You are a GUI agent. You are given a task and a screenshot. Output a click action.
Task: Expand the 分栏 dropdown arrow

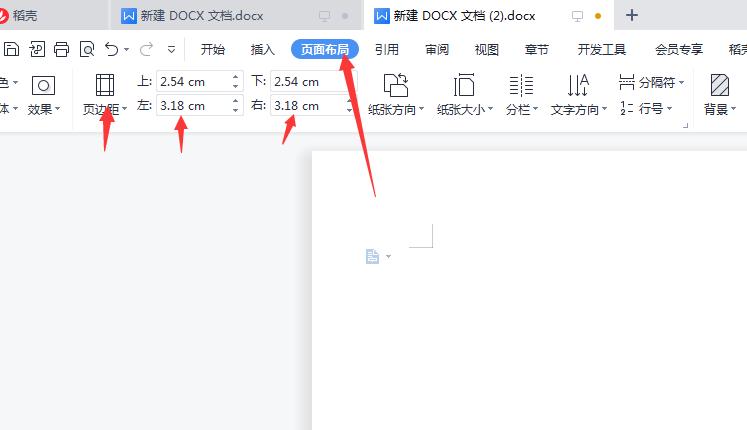[535, 109]
